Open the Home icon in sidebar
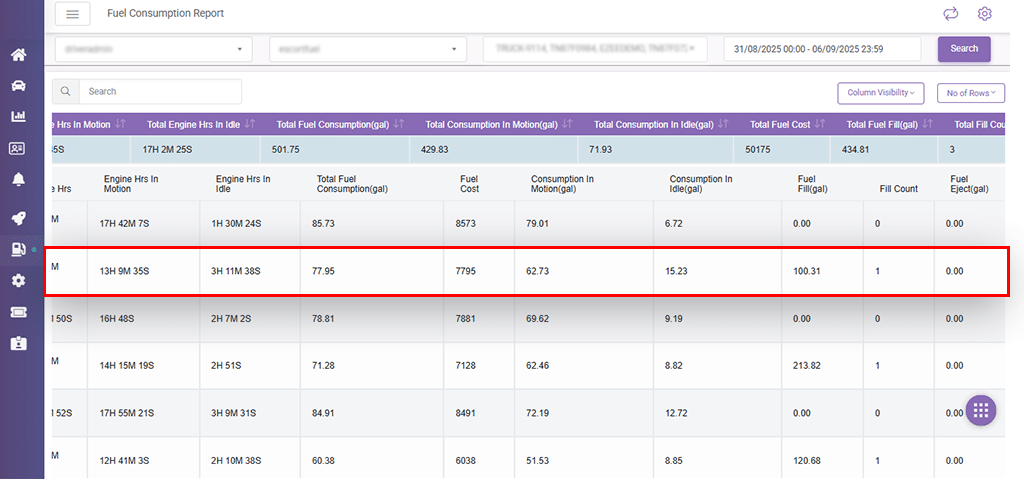Screen dimensions: 1024x481 18,55
